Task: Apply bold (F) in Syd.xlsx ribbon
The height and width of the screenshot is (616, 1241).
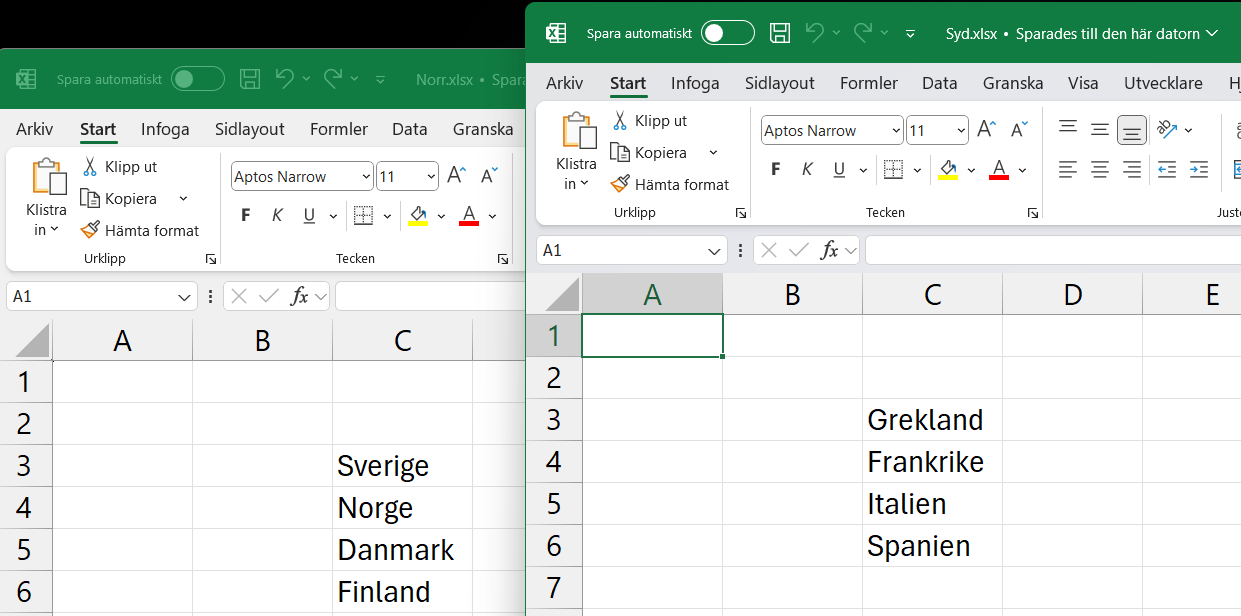Action: [775, 169]
